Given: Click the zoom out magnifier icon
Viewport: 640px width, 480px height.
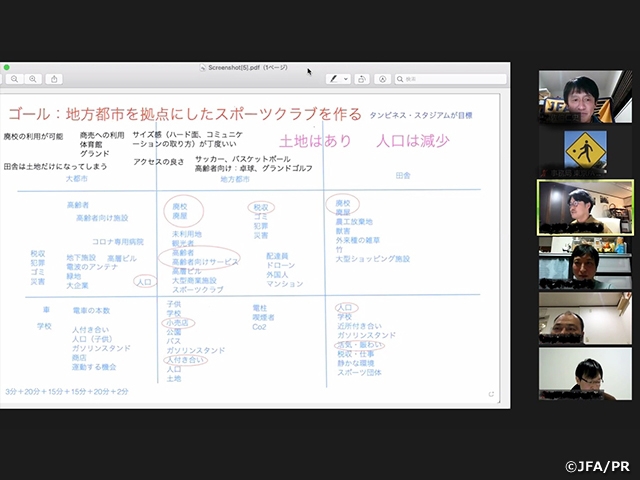Looking at the screenshot, I should 13,79.
